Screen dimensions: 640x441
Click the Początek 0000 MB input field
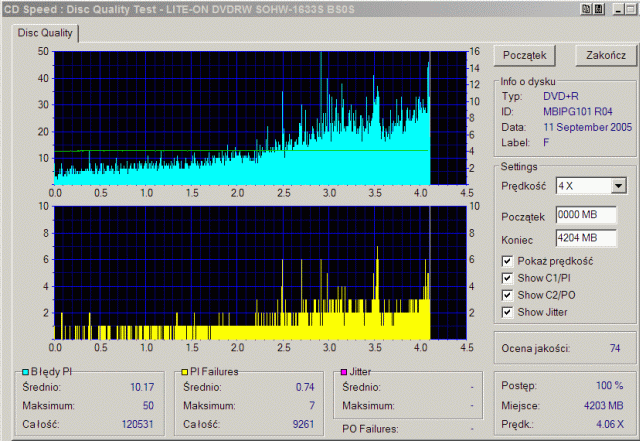pos(586,215)
